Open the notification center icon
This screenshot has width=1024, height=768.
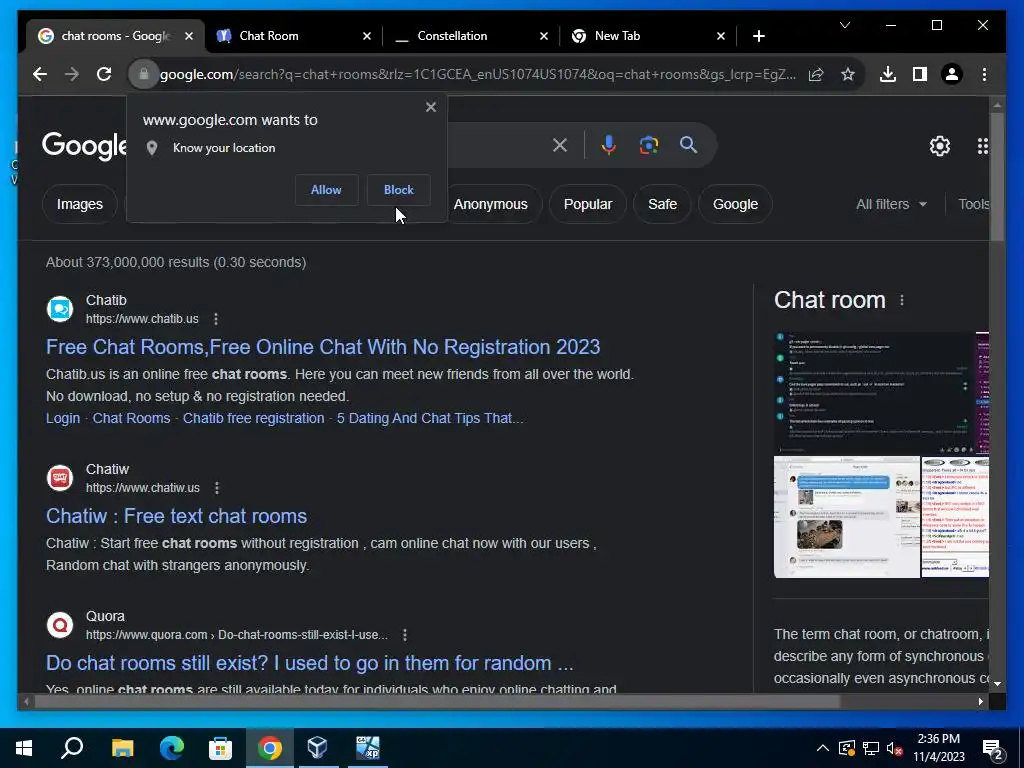993,749
